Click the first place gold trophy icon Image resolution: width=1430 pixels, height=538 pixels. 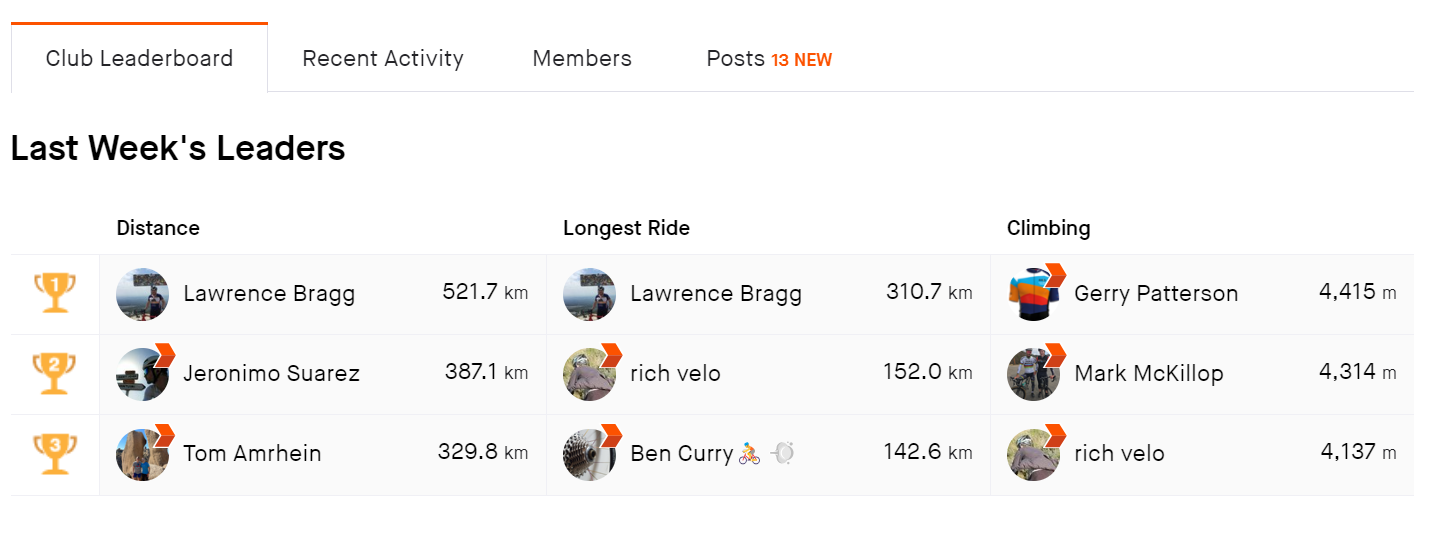55,294
